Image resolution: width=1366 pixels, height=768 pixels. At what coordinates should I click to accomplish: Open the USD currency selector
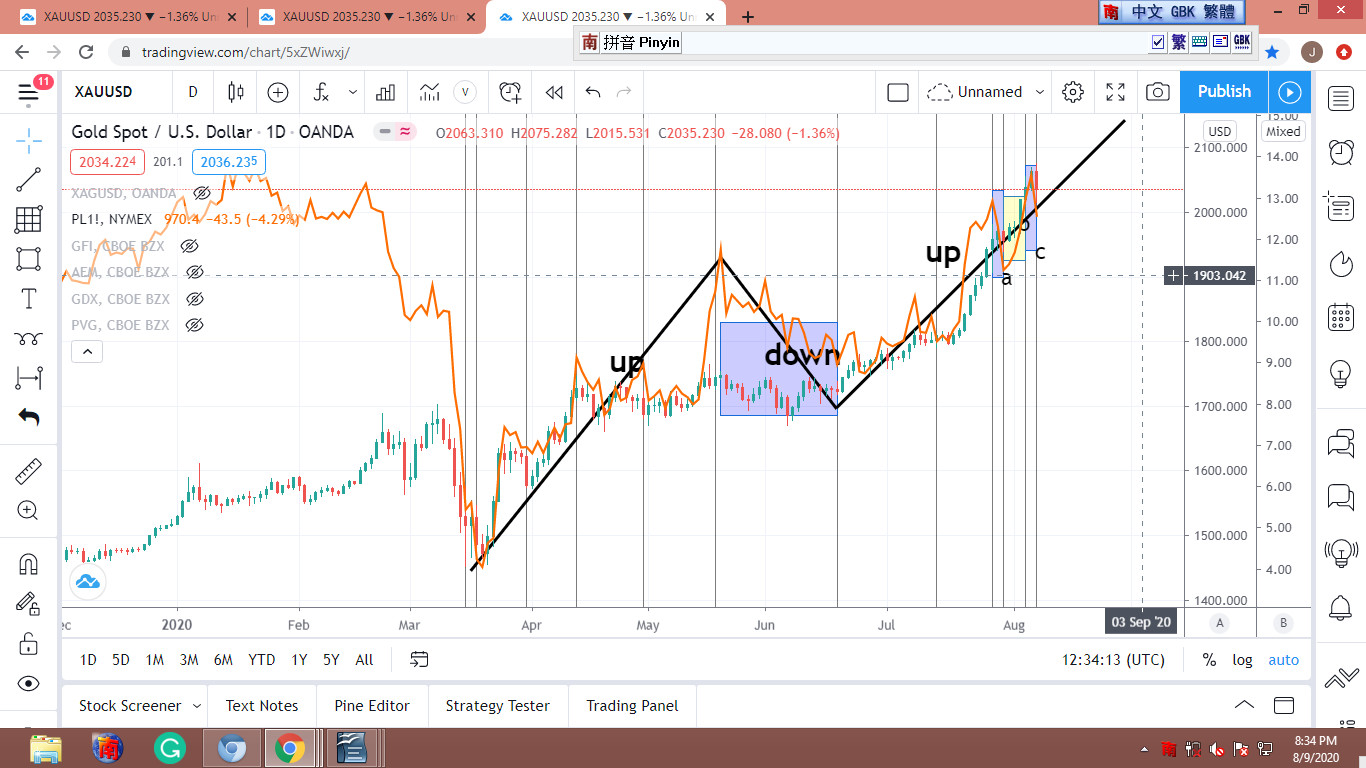1219,131
